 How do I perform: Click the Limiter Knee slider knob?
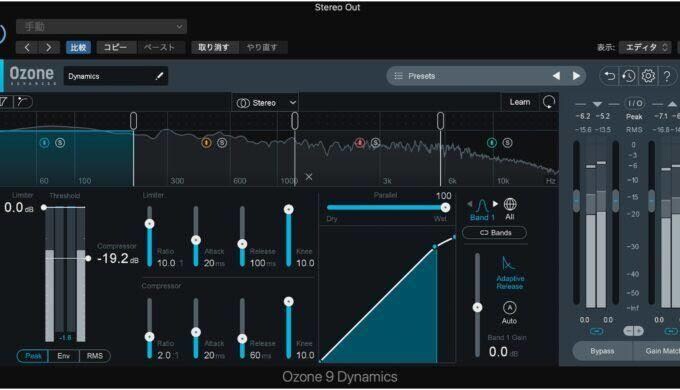289,210
